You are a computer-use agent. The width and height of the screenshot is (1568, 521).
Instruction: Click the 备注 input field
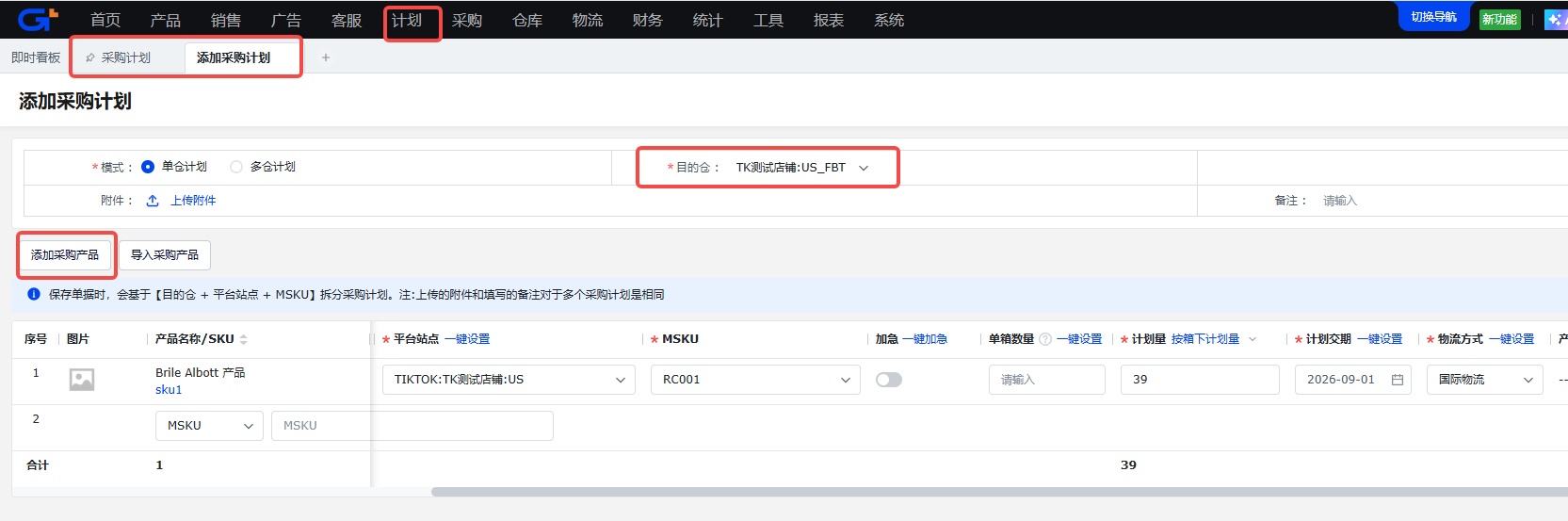click(x=1441, y=201)
